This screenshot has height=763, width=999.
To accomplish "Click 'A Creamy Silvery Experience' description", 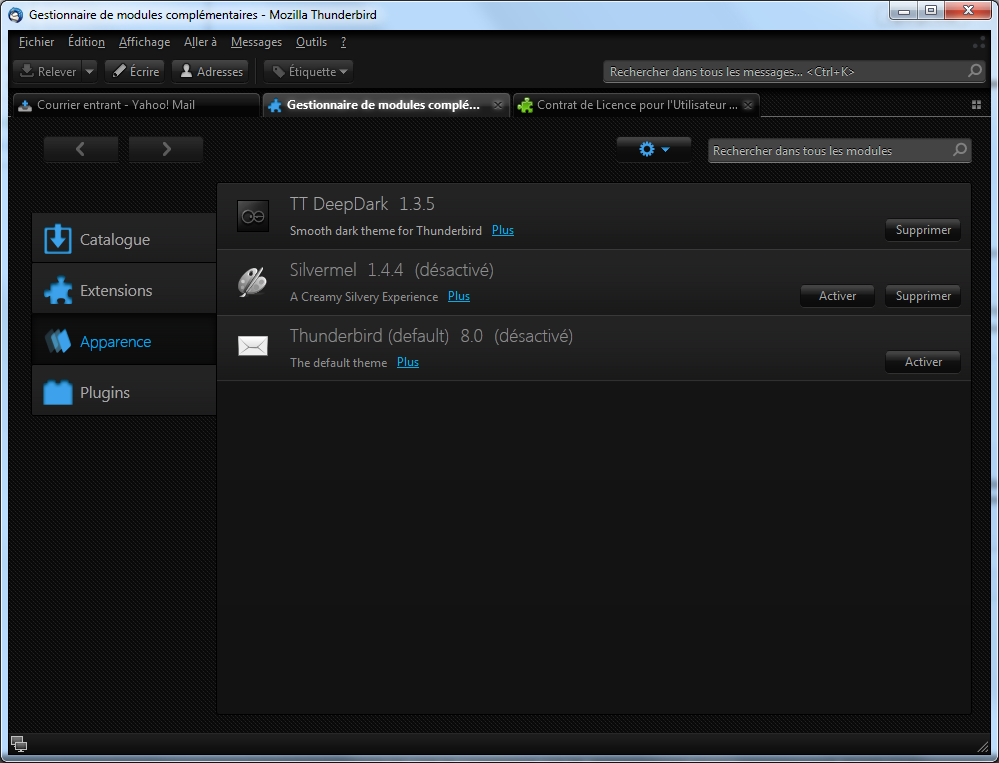I will coord(364,297).
